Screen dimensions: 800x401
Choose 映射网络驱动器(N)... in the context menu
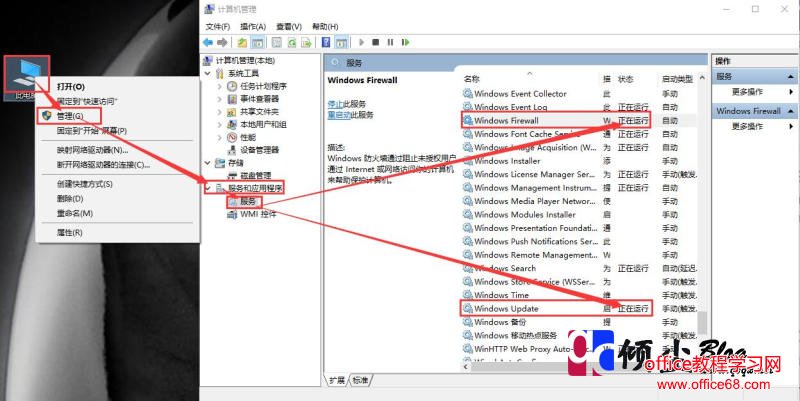coord(117,150)
